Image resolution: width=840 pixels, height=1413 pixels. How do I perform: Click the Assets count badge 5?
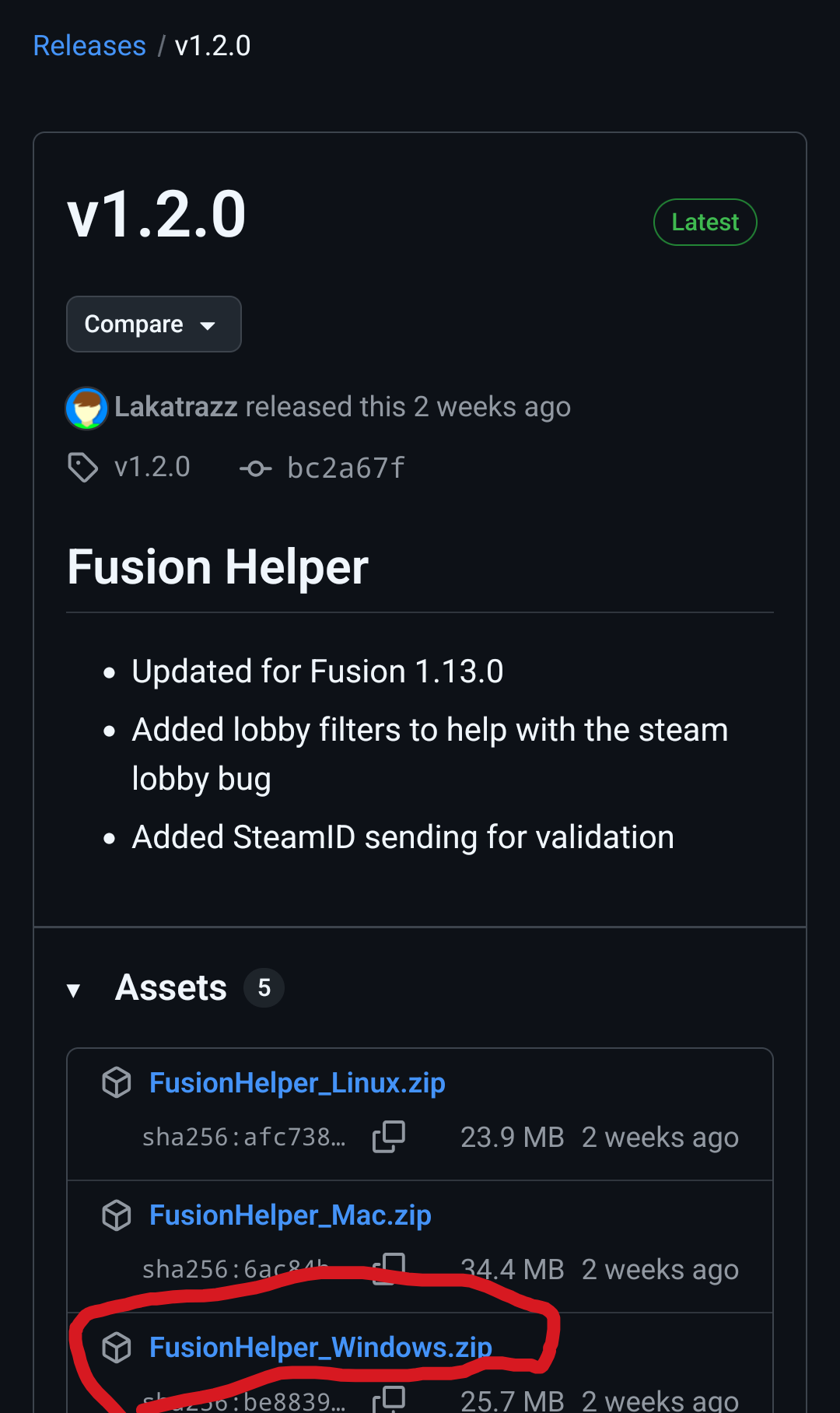[x=264, y=988]
